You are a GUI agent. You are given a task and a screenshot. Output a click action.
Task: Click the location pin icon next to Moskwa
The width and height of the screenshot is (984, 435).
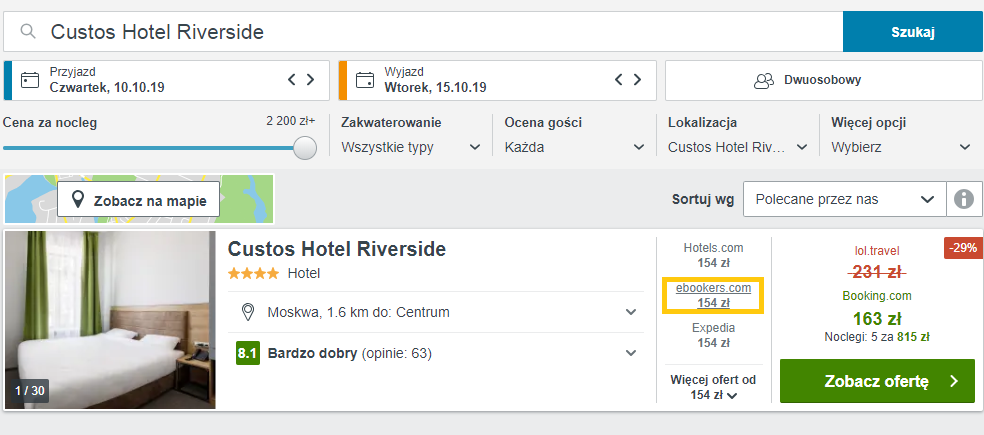pos(248,312)
